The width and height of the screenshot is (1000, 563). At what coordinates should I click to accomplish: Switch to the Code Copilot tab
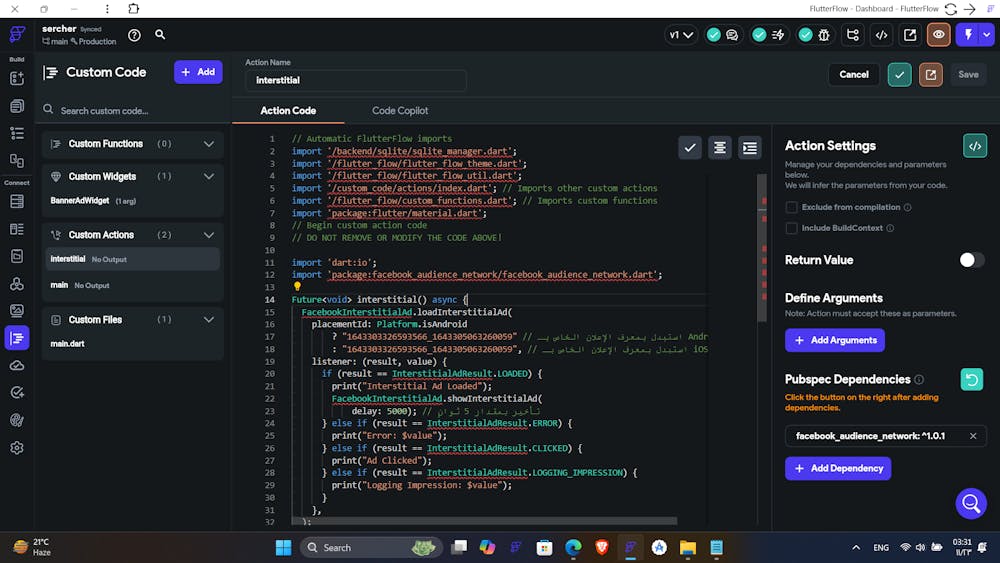pos(400,111)
